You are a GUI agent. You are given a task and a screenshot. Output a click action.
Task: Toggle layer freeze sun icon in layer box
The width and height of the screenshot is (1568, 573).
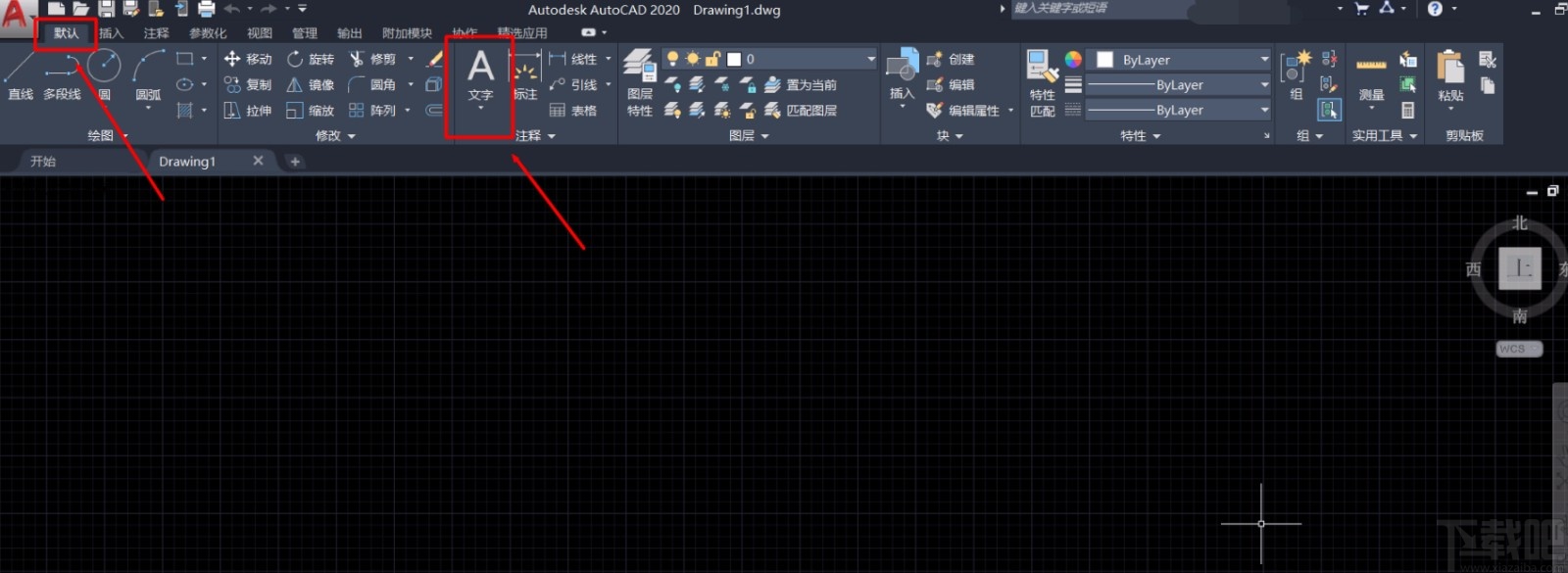[693, 59]
